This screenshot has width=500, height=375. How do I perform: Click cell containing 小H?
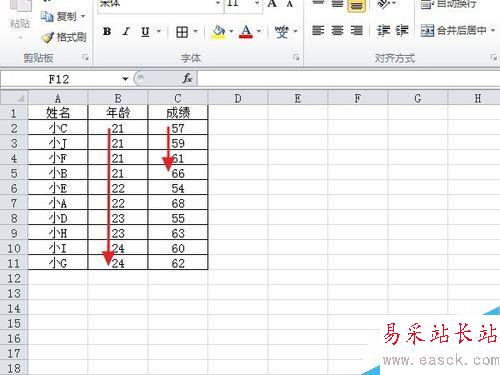pos(58,233)
